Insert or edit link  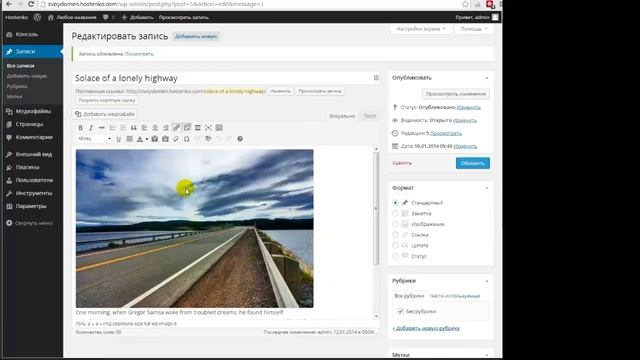point(176,128)
